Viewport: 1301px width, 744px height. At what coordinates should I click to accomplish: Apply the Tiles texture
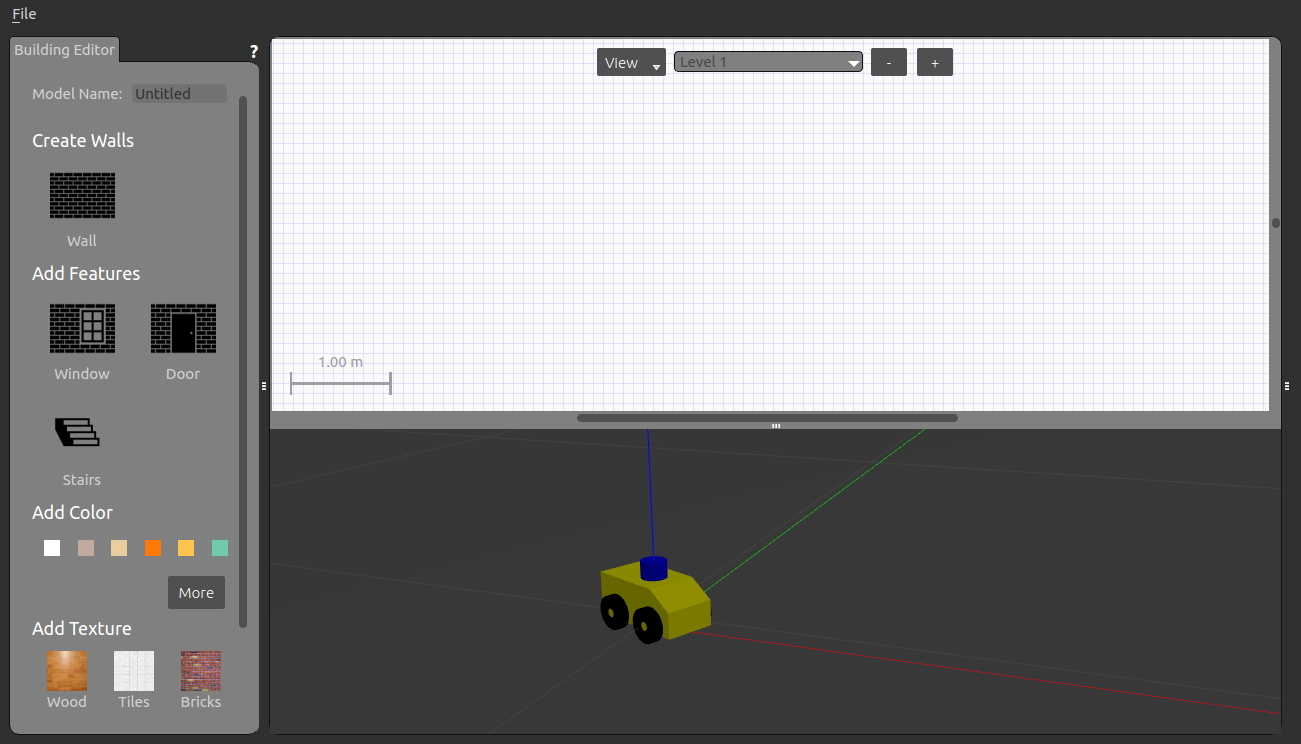tap(134, 671)
